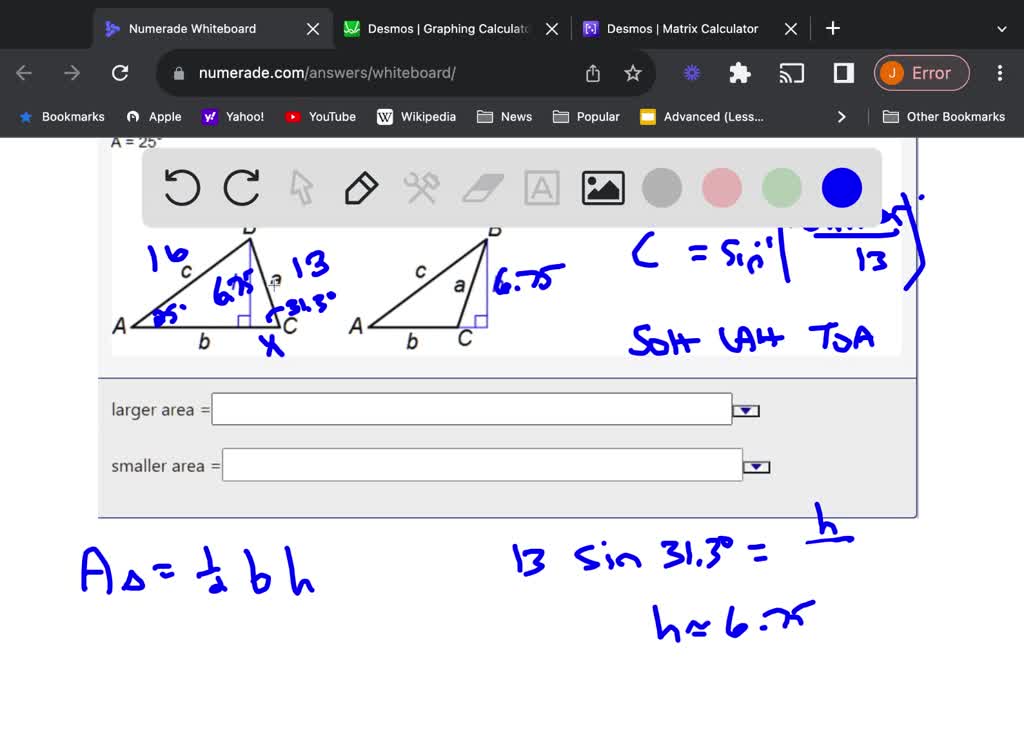
Task: Open the Cast device picker
Action: coord(793,72)
